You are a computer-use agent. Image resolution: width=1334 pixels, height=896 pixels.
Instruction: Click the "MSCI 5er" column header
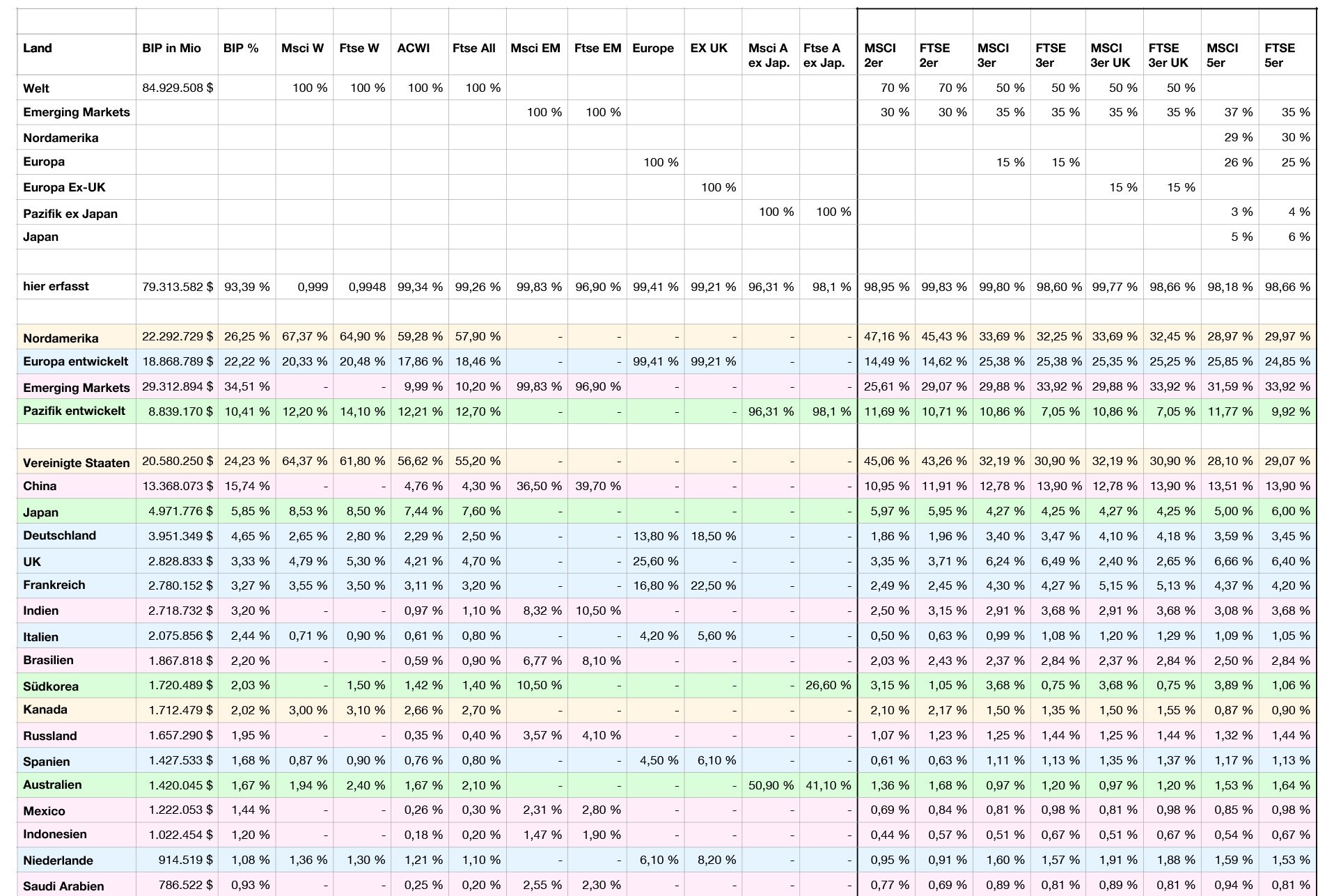coord(1230,54)
